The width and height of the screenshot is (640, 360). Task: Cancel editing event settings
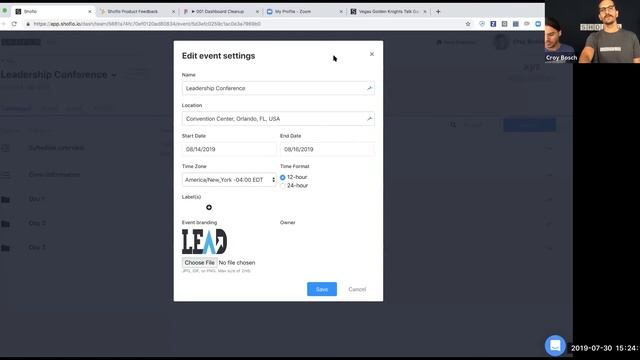[x=357, y=289]
